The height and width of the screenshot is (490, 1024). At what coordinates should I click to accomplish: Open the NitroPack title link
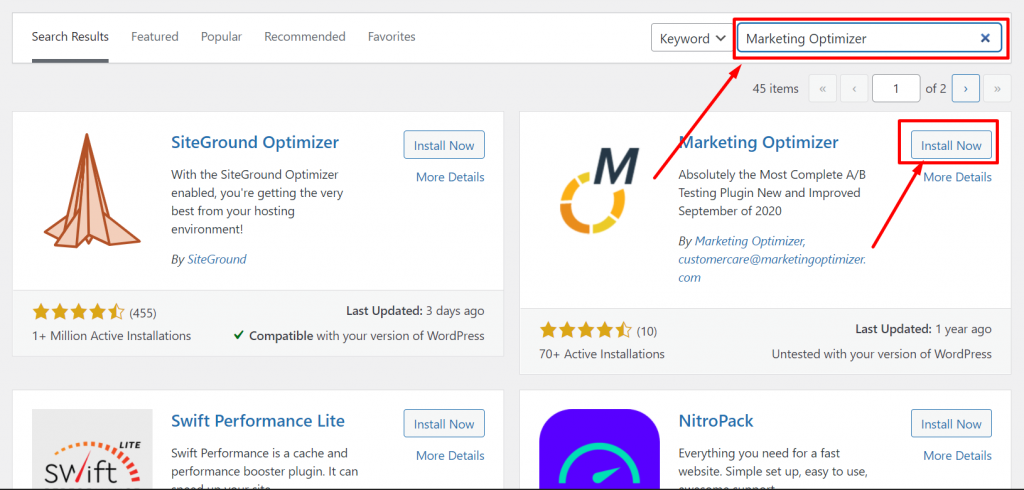coord(716,421)
